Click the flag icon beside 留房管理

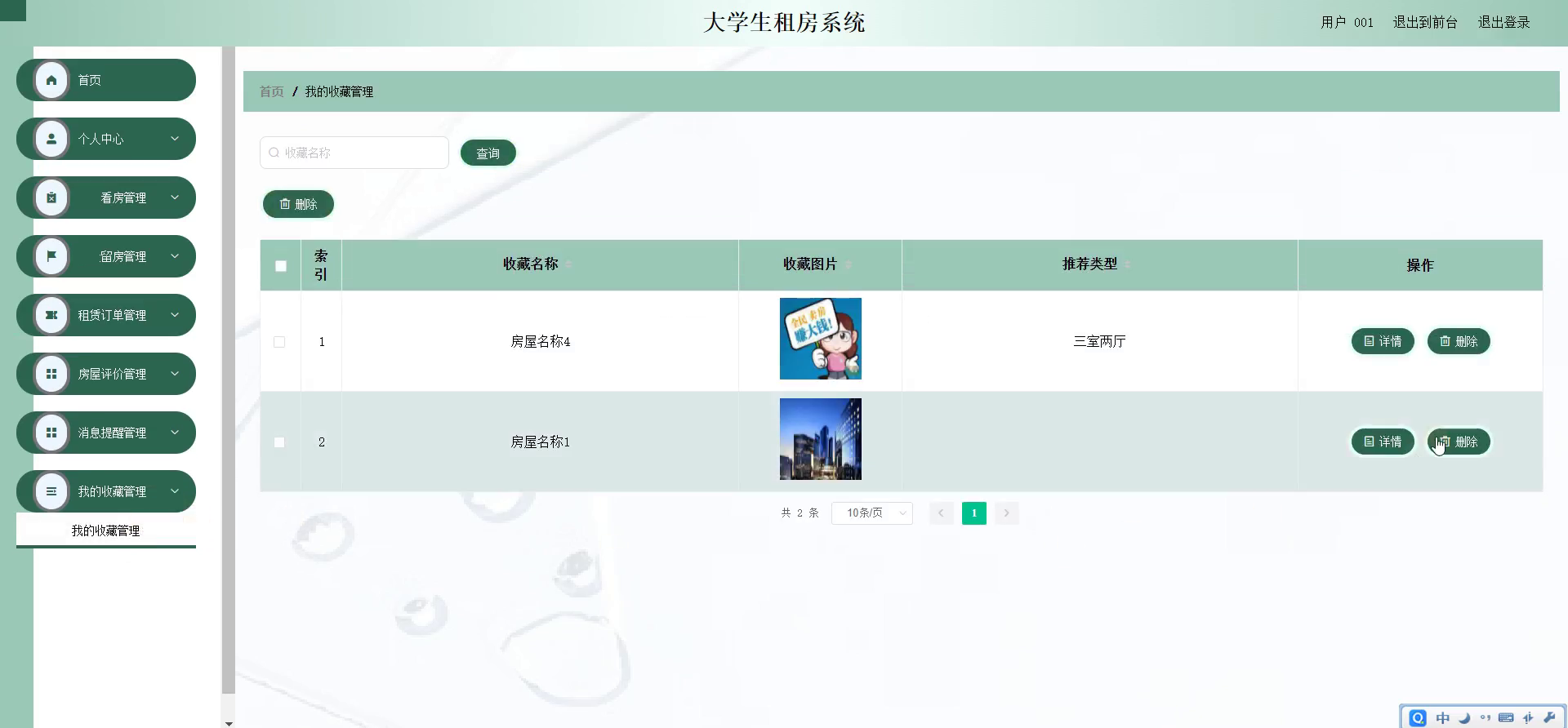point(51,256)
